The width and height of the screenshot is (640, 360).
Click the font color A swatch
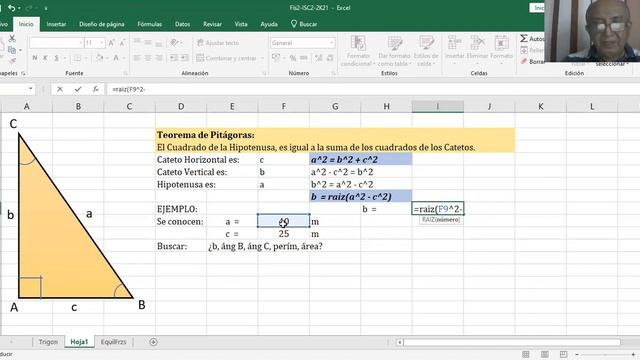(x=116, y=58)
